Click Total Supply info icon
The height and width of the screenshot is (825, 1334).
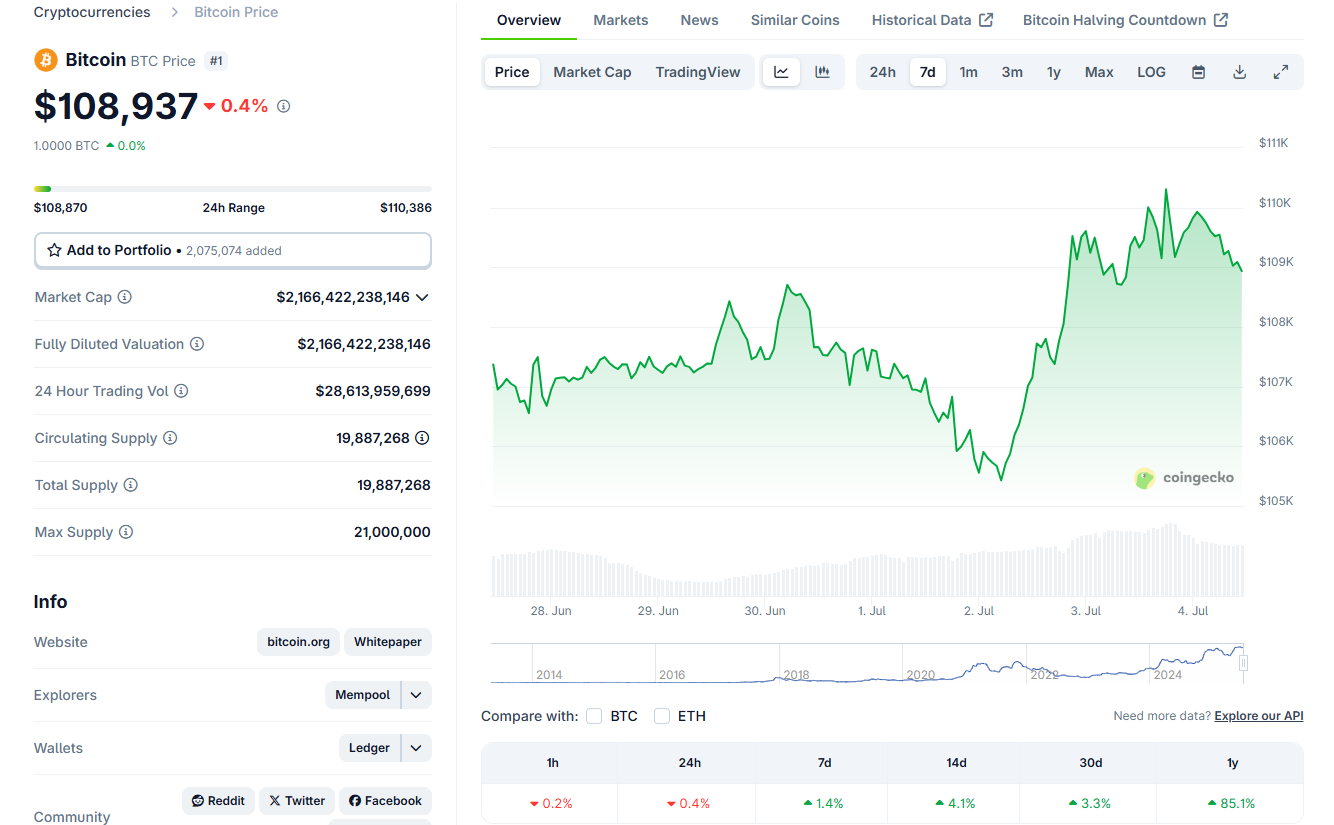tap(131, 485)
